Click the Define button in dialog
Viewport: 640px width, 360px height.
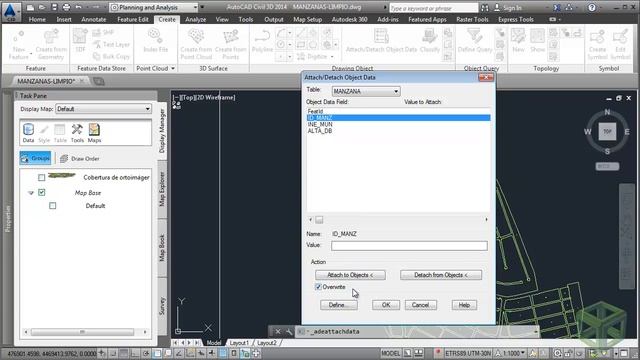(x=338, y=305)
